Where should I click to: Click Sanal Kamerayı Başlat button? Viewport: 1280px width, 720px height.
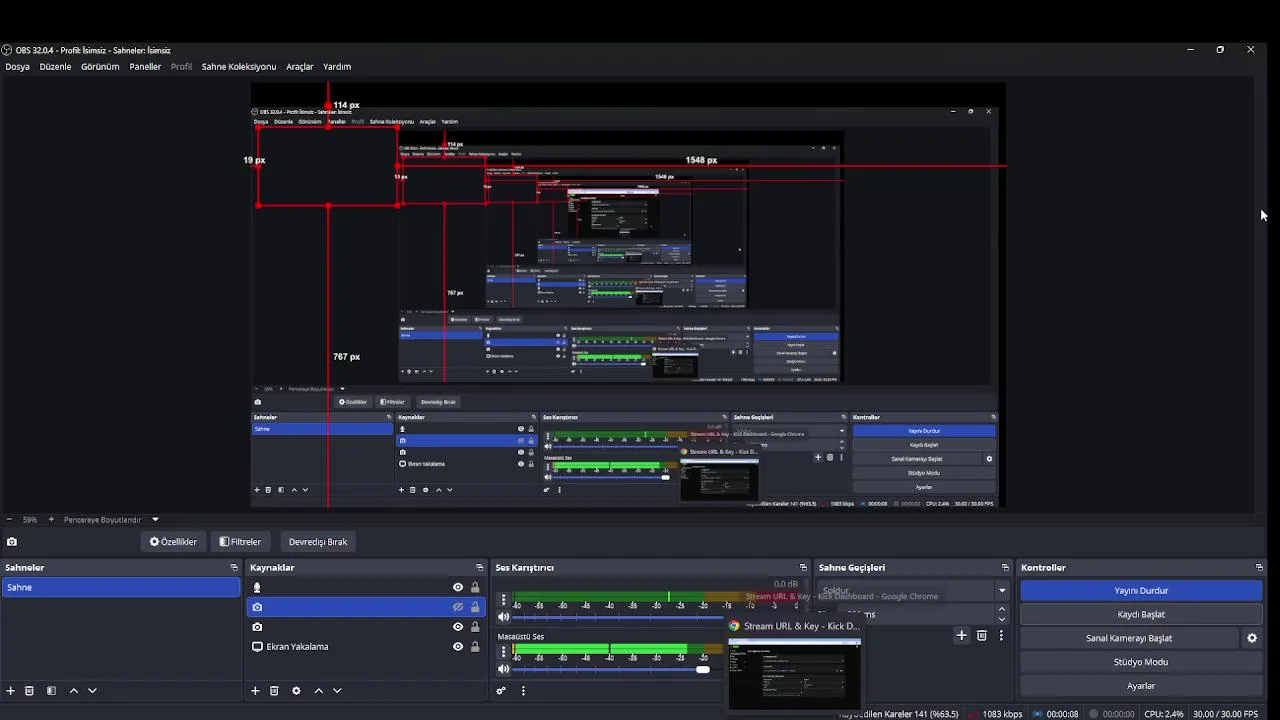1129,638
